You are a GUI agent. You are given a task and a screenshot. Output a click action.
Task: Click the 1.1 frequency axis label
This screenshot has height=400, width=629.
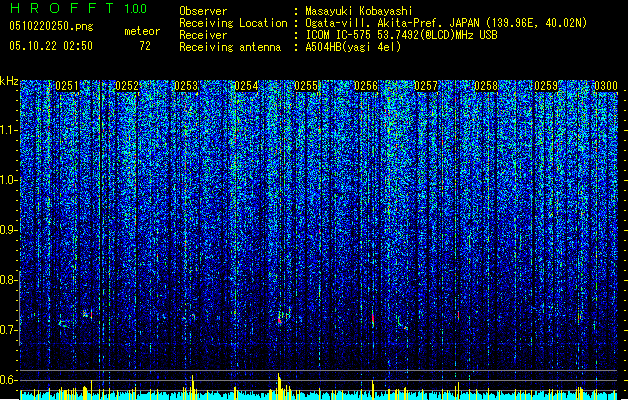(x=8, y=130)
